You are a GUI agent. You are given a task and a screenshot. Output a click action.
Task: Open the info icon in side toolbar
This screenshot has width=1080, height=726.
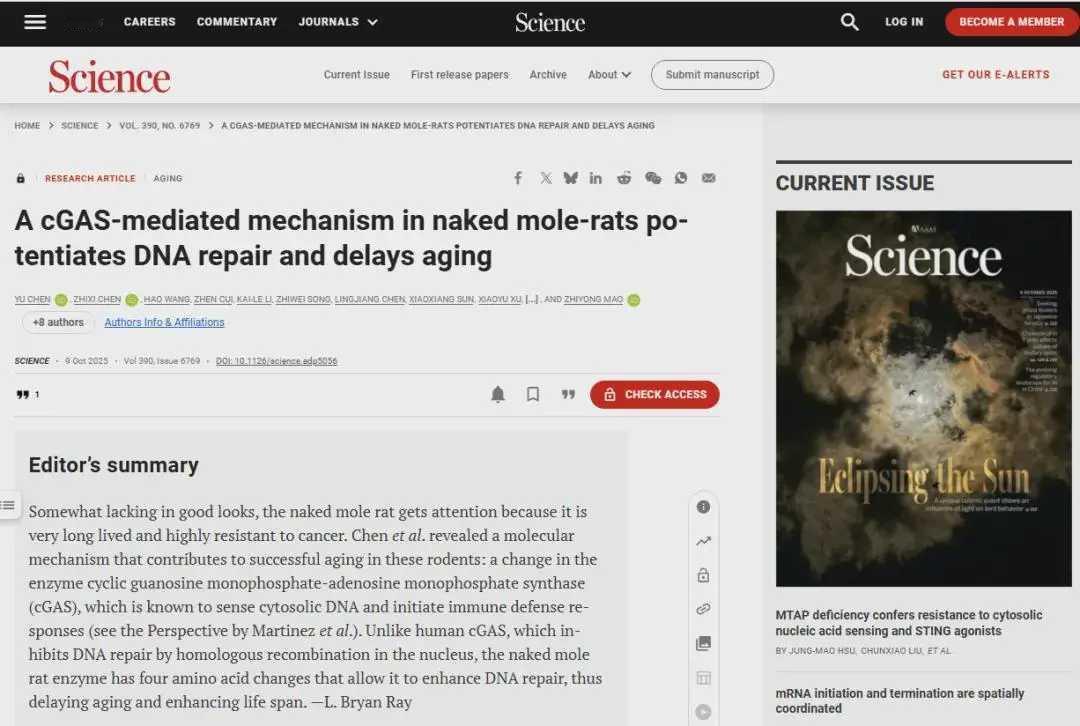pyautogui.click(x=703, y=507)
